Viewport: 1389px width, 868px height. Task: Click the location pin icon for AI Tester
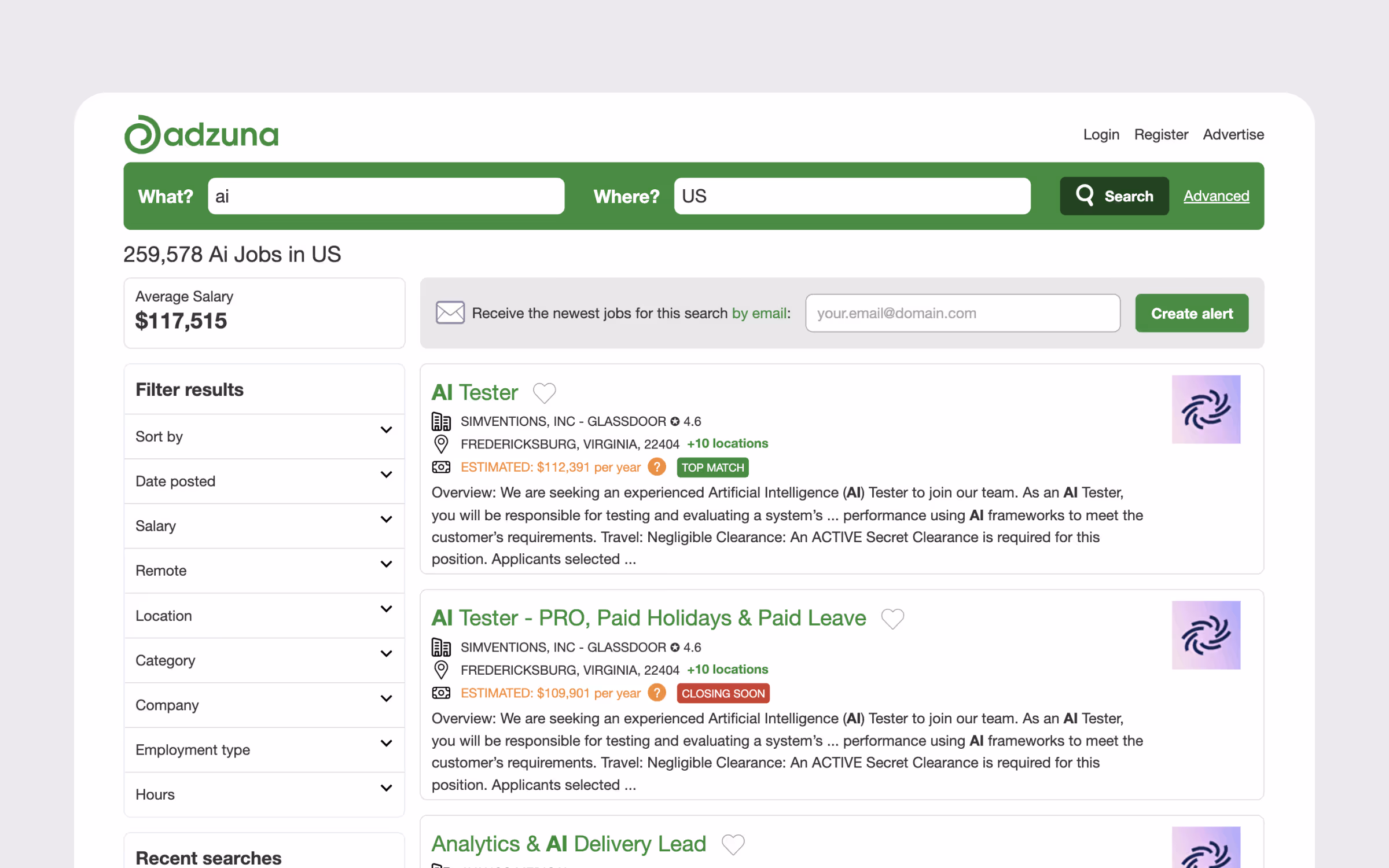click(442, 444)
